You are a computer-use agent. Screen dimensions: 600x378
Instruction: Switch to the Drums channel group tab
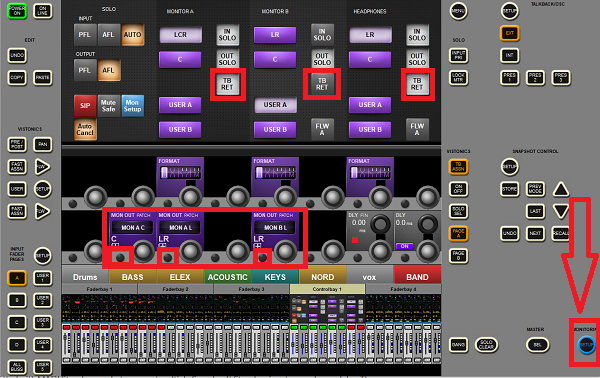coord(85,277)
